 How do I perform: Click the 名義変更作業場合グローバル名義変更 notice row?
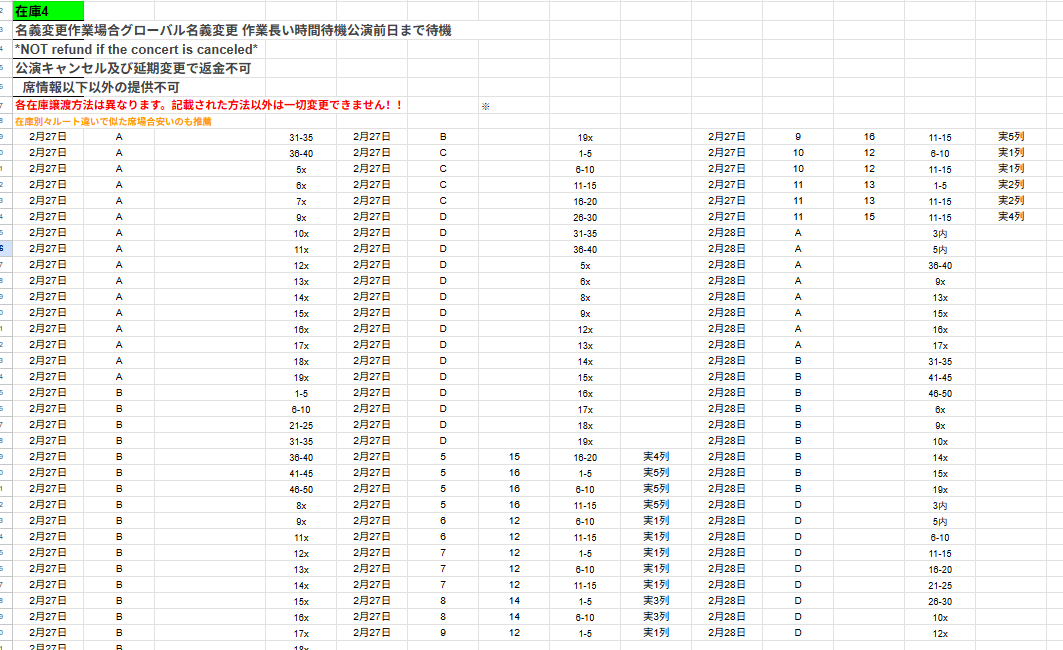click(233, 31)
